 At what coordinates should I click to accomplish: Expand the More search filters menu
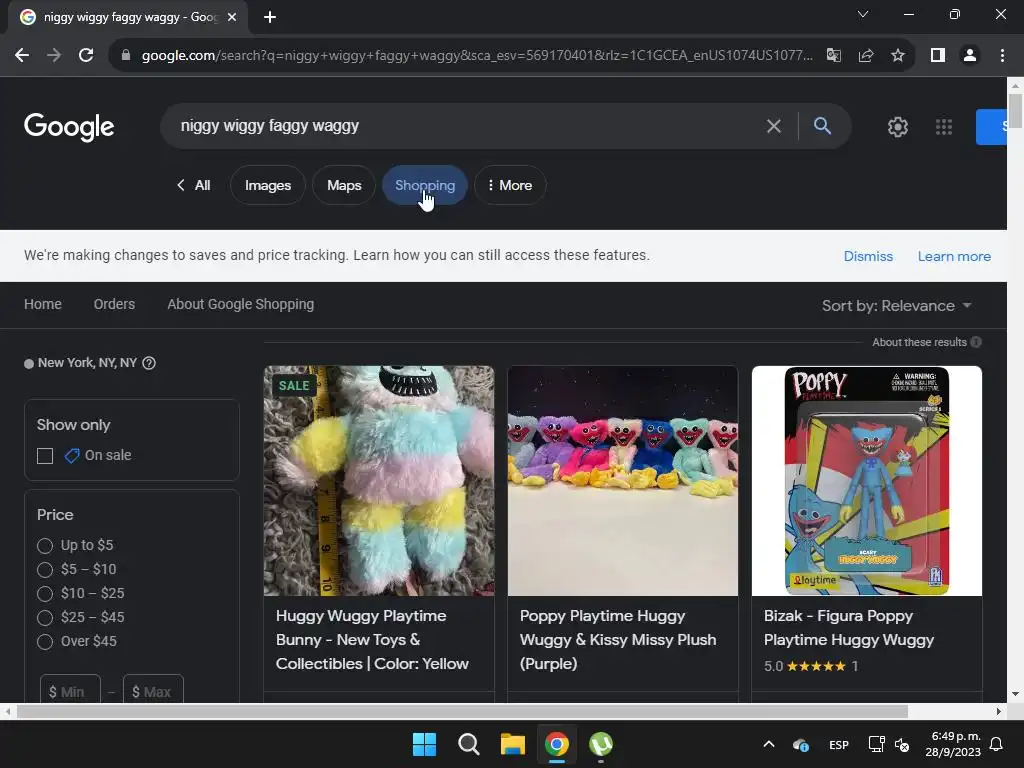pyautogui.click(x=510, y=185)
